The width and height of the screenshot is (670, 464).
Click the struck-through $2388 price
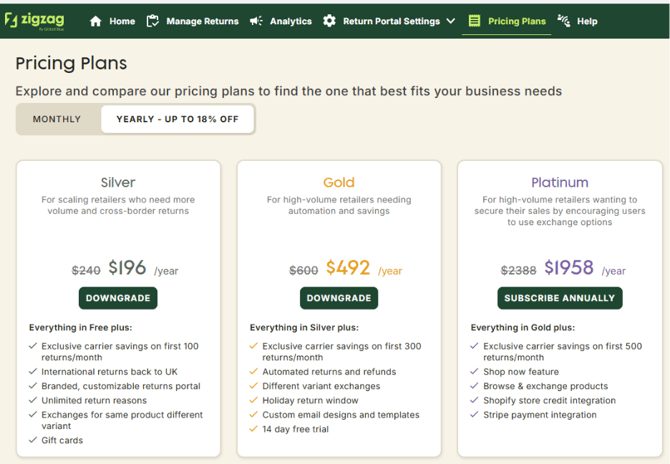tap(518, 270)
